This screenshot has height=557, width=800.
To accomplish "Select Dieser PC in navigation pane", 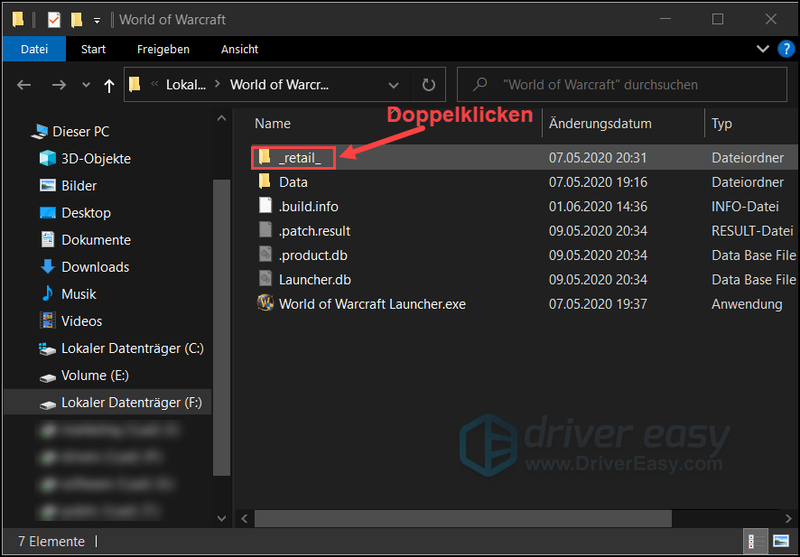I will (81, 132).
